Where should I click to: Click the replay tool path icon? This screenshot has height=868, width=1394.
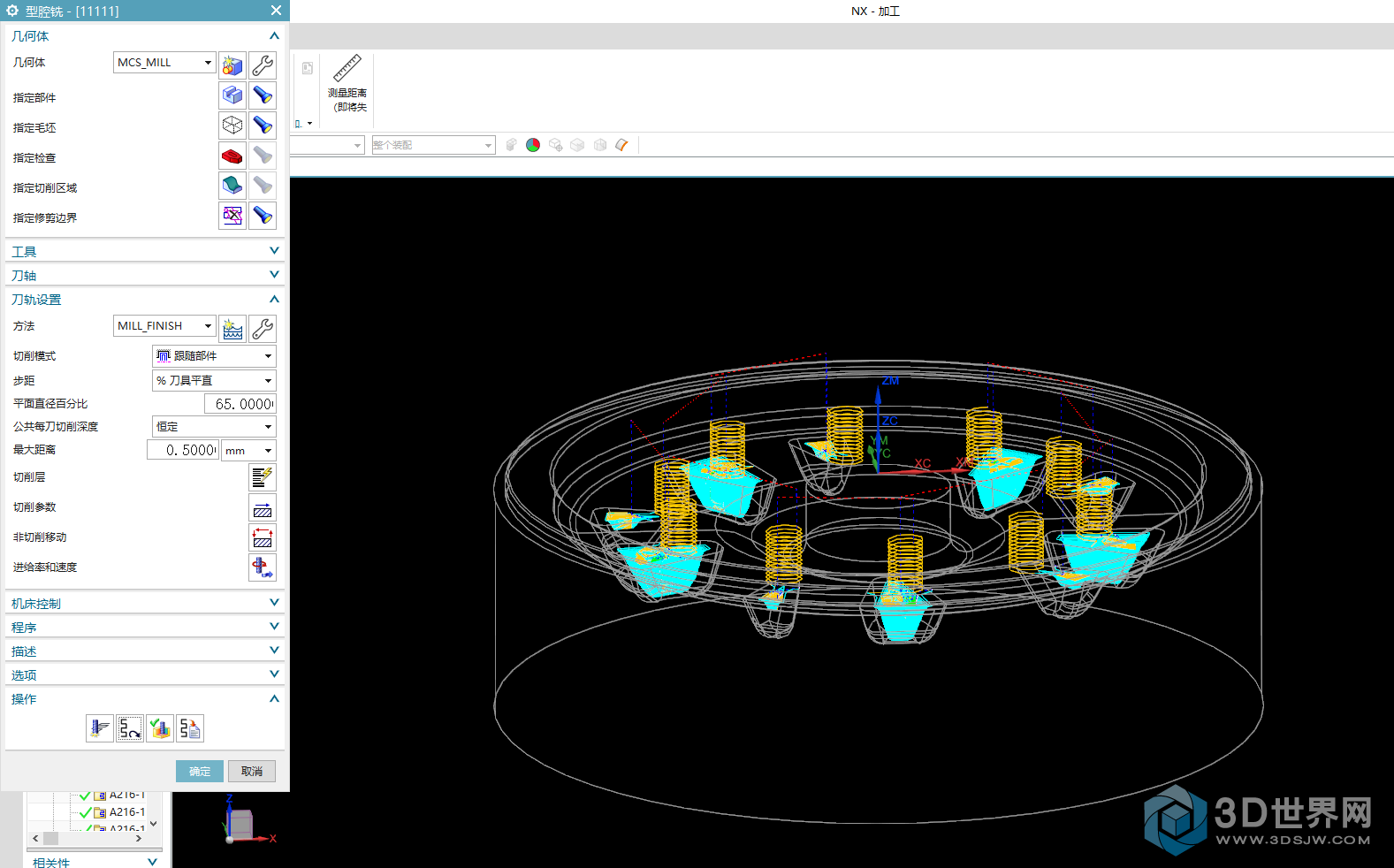[x=130, y=728]
